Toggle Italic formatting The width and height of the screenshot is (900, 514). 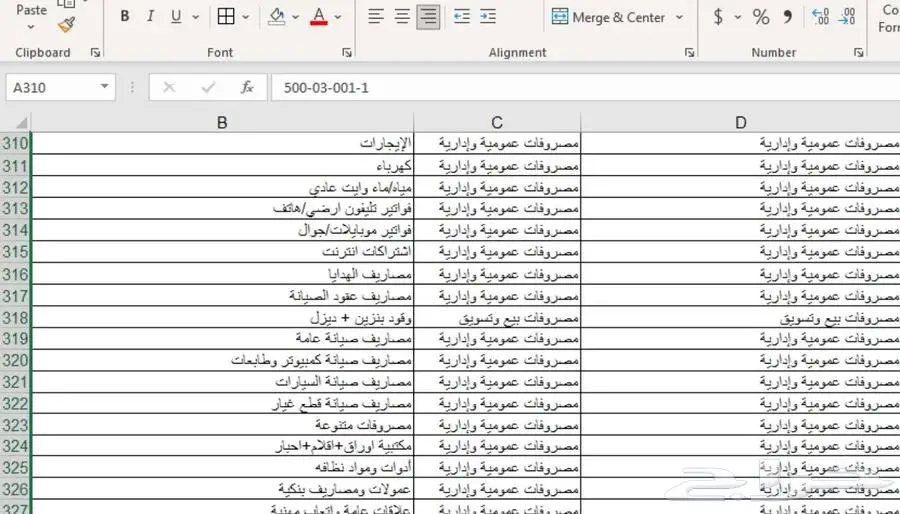[x=150, y=17]
